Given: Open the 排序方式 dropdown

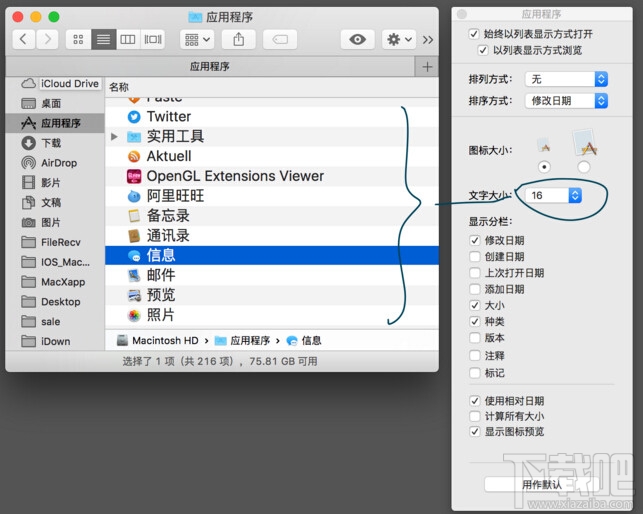Looking at the screenshot, I should (x=566, y=101).
